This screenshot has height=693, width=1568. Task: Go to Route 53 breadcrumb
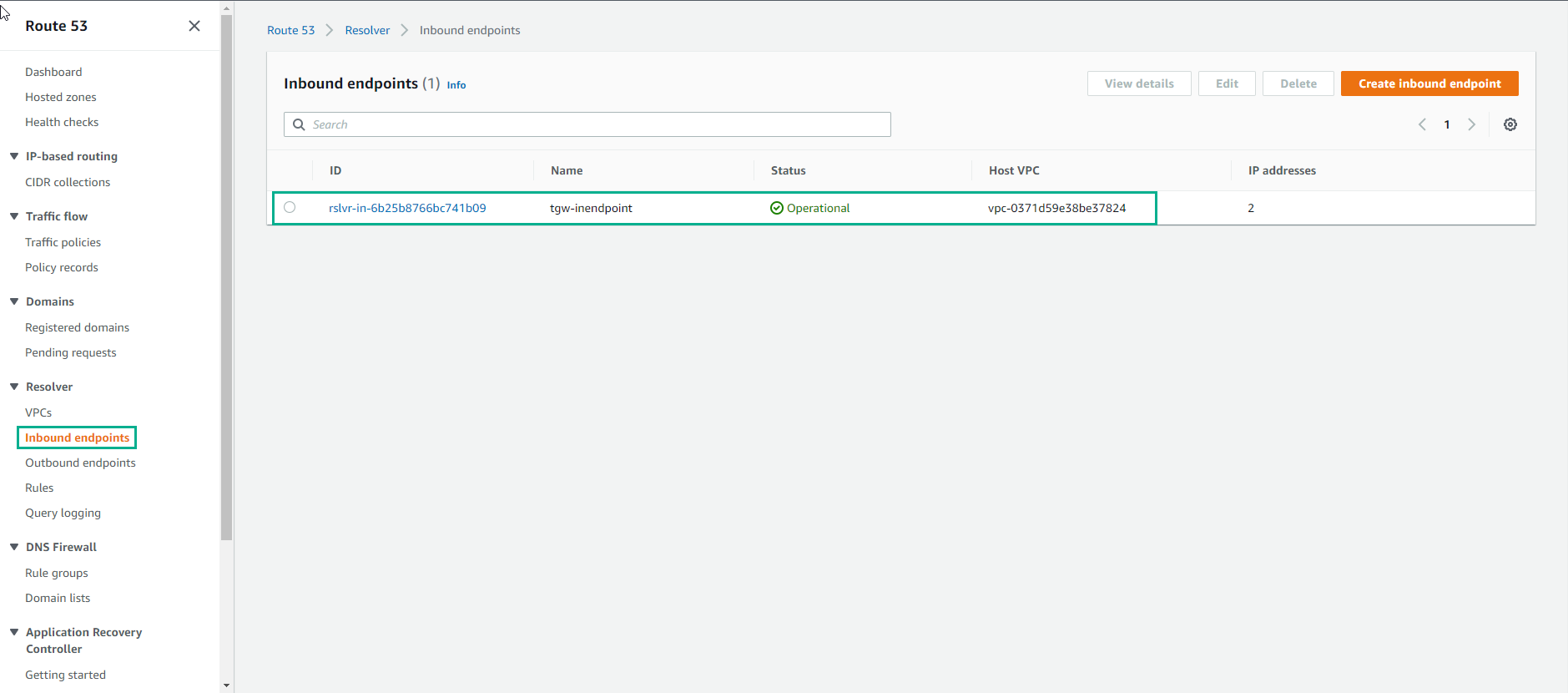[290, 30]
